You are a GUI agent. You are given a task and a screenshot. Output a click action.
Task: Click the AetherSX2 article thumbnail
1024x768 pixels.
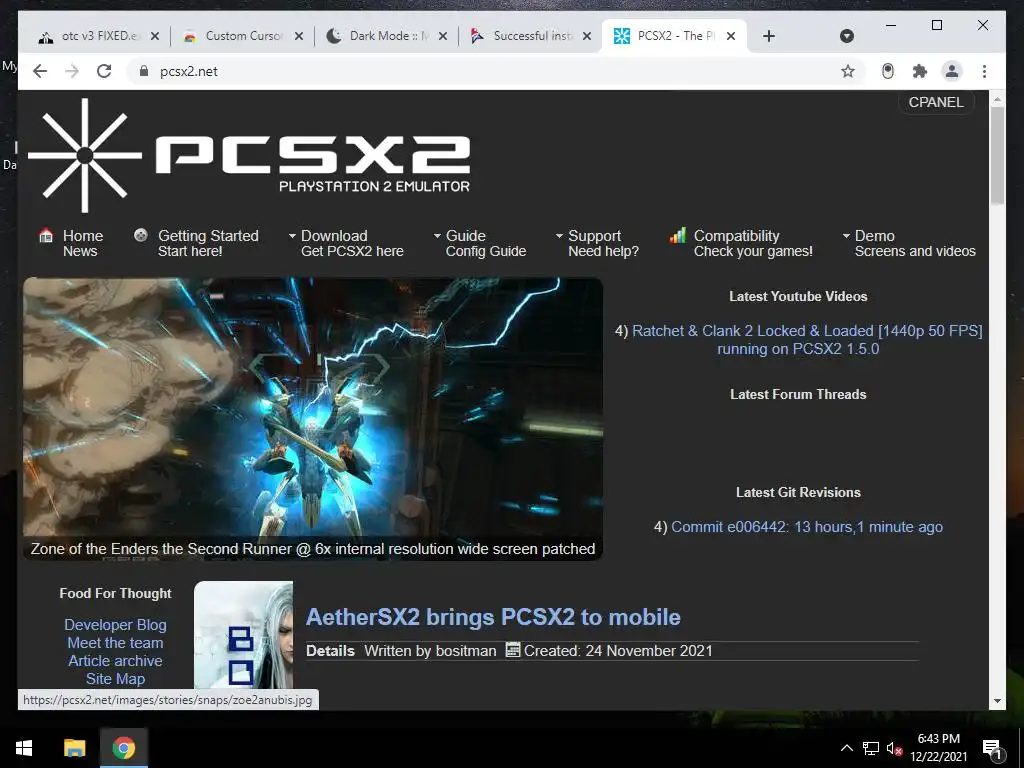pos(244,635)
